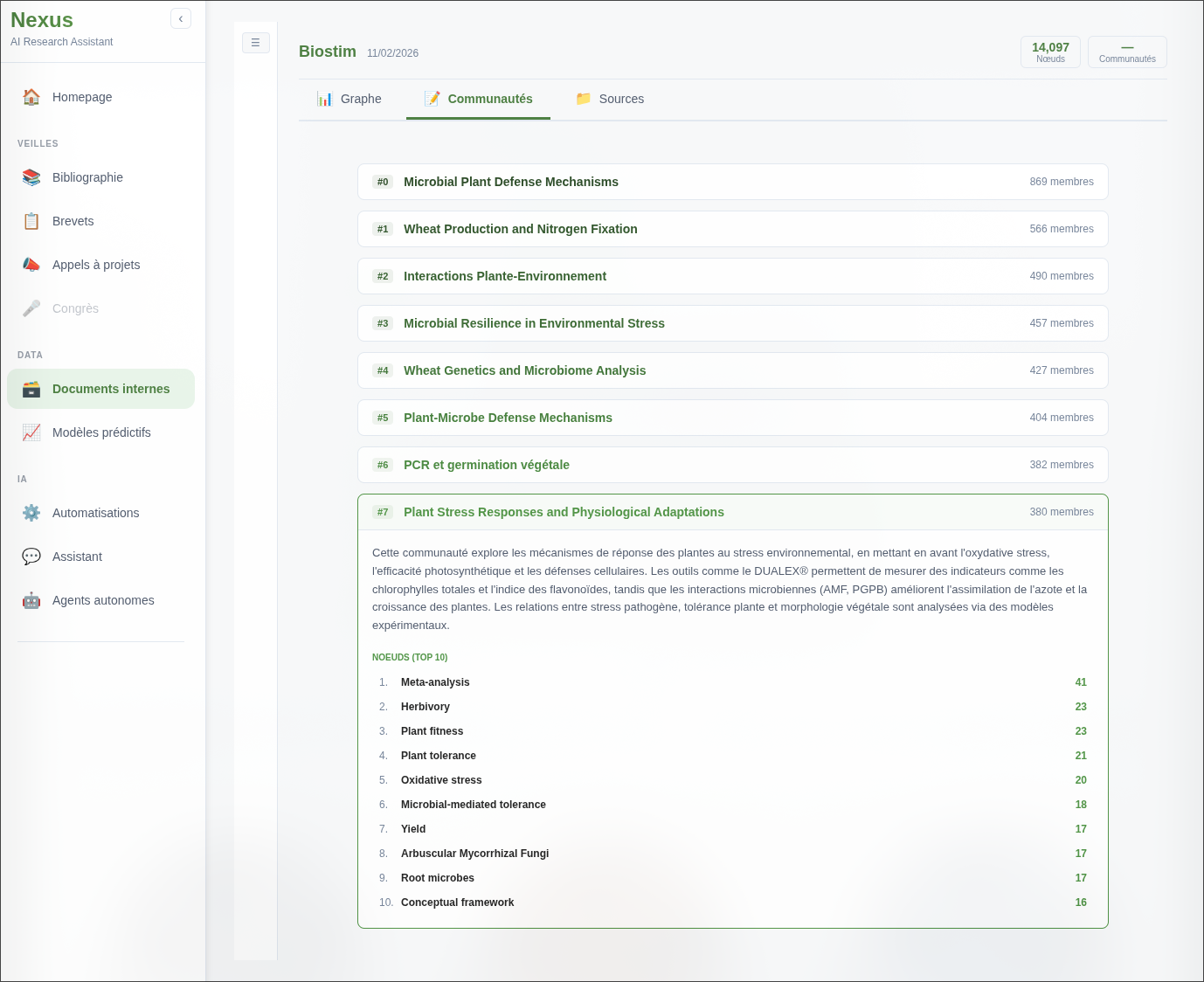Viewport: 1204px width, 982px height.
Task: Toggle the hamburger menu panel button
Action: [x=255, y=43]
